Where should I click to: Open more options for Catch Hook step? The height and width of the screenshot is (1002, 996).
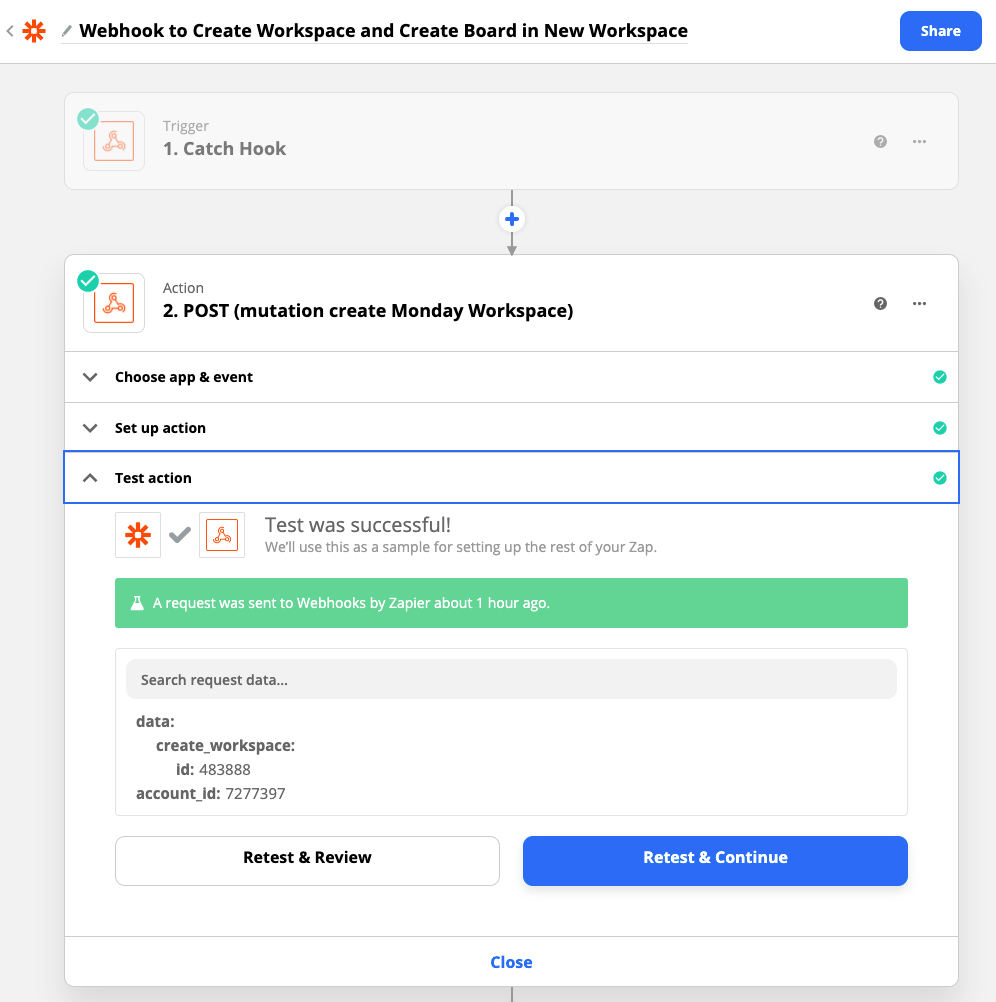click(919, 141)
